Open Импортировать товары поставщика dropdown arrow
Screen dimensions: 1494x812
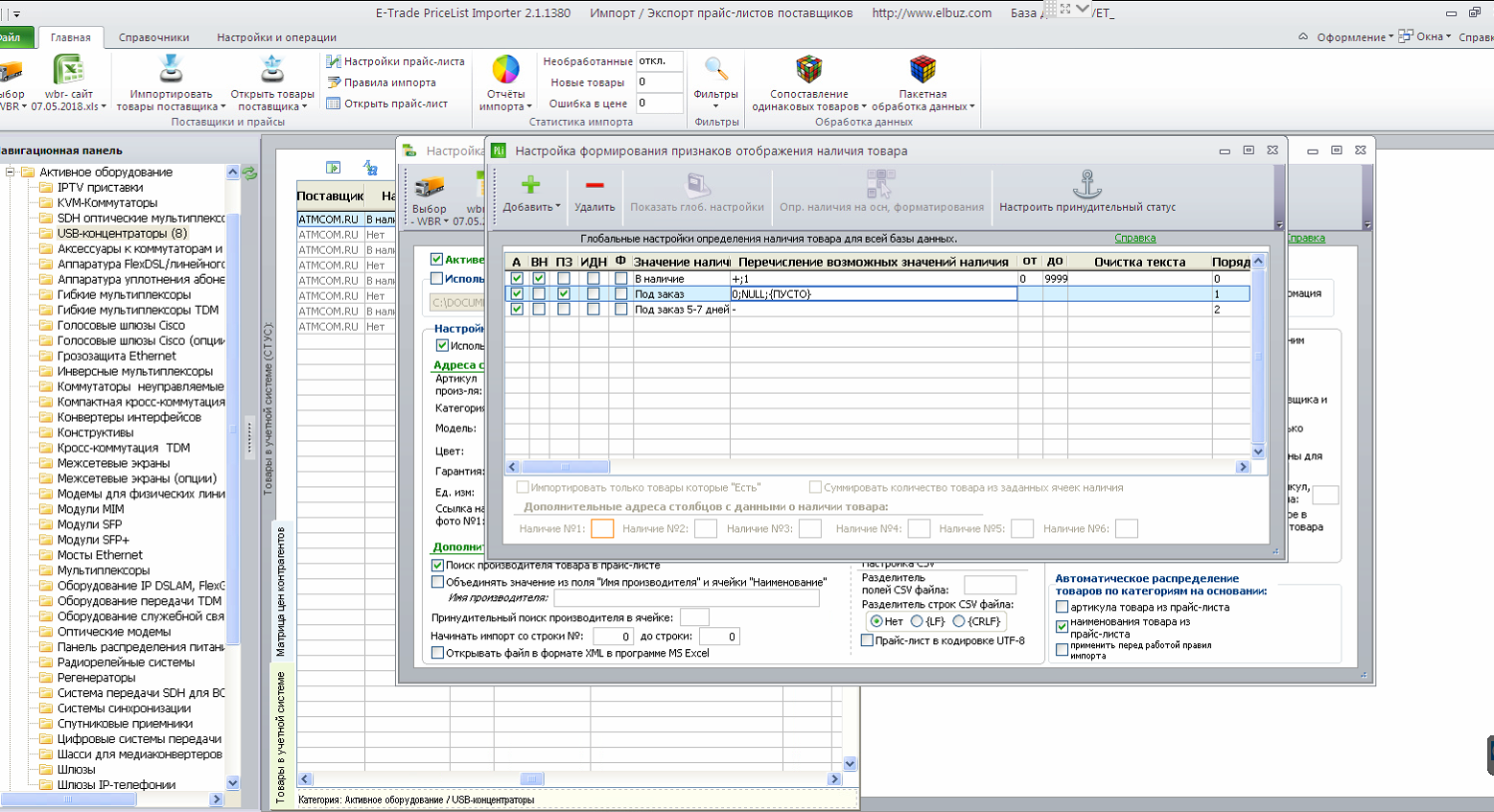(x=222, y=107)
